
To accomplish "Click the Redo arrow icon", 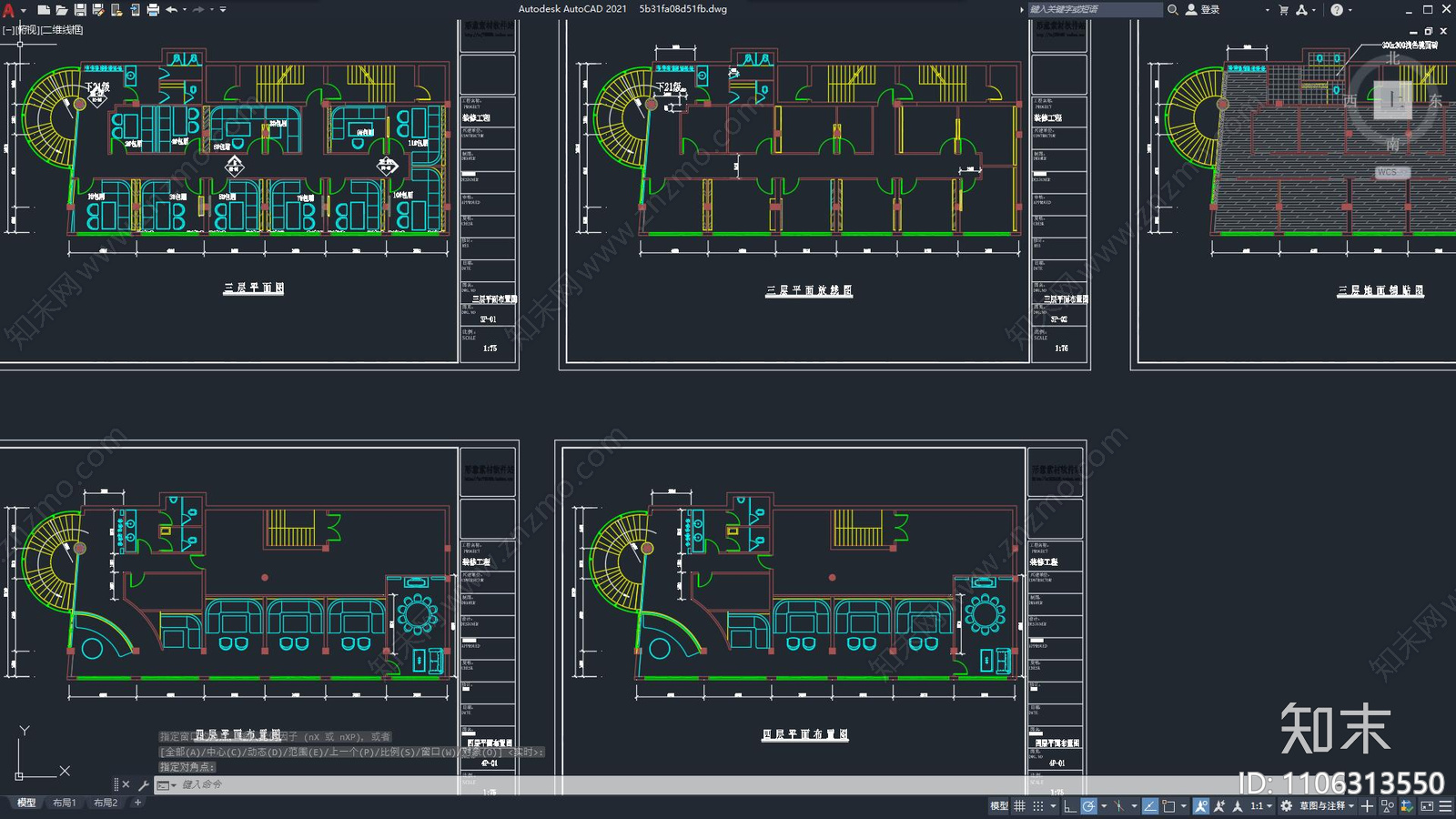I will (x=198, y=9).
